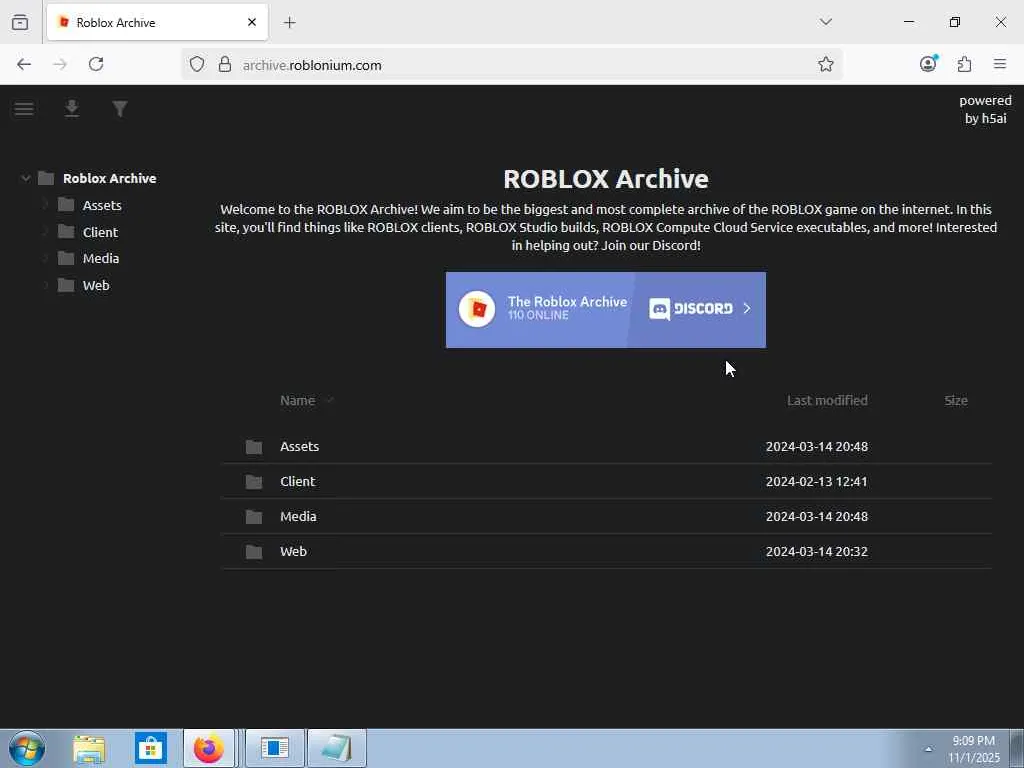Open Client folder in sidebar tree

point(100,232)
